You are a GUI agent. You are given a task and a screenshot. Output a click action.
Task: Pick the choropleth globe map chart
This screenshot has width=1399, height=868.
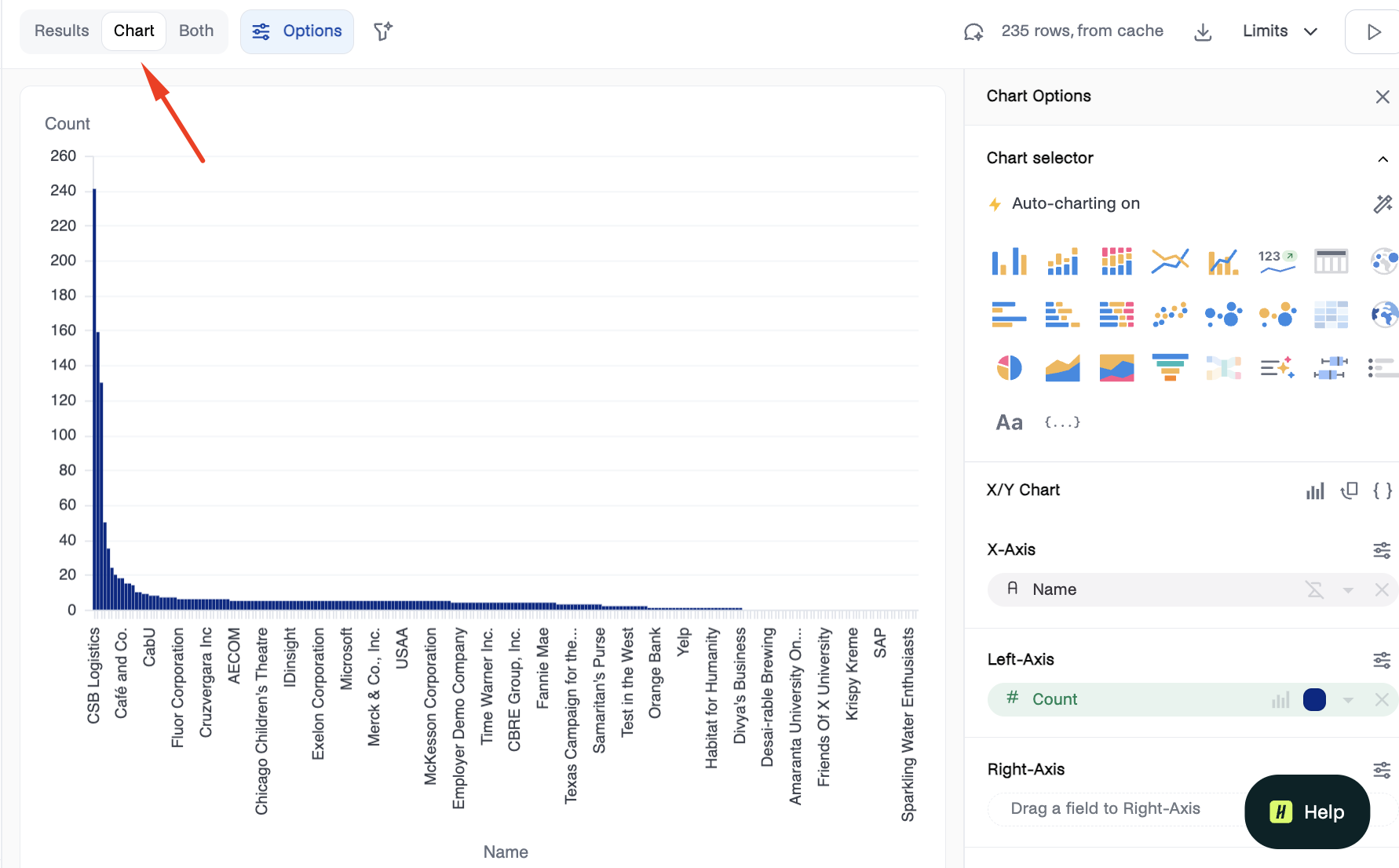tap(1384, 314)
